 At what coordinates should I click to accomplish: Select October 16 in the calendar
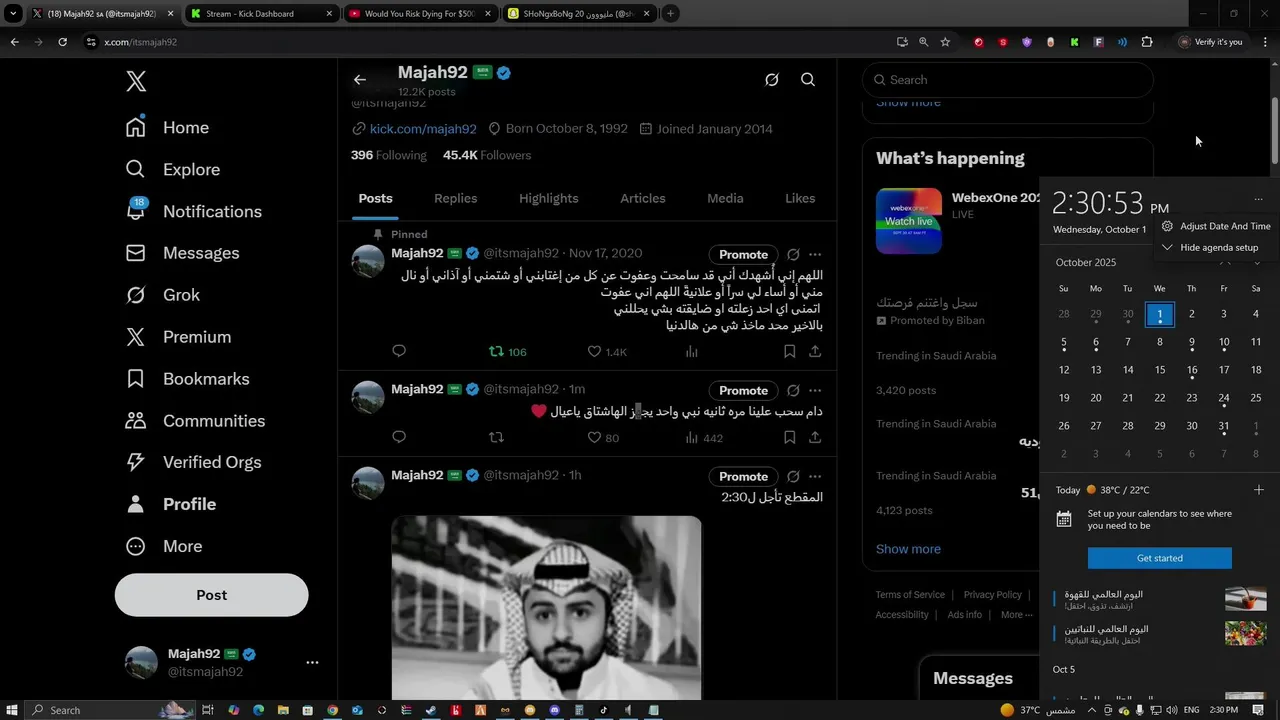(1192, 370)
